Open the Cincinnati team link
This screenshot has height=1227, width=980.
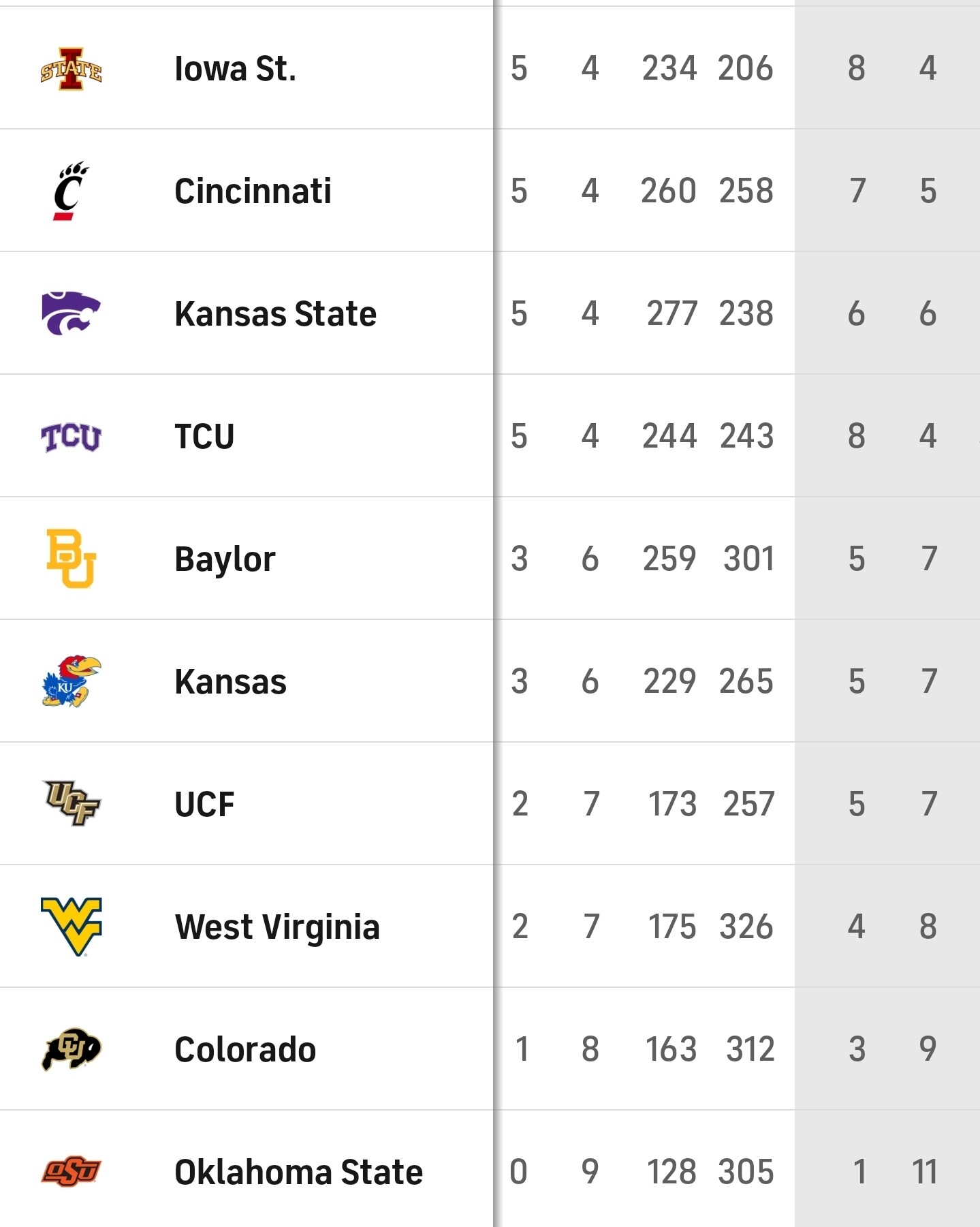(253, 191)
